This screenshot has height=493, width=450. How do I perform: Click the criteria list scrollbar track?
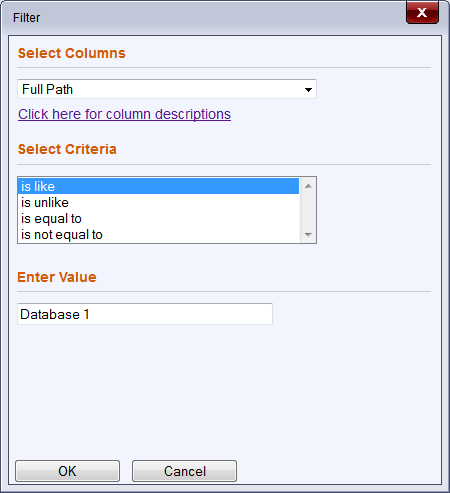pyautogui.click(x=308, y=210)
